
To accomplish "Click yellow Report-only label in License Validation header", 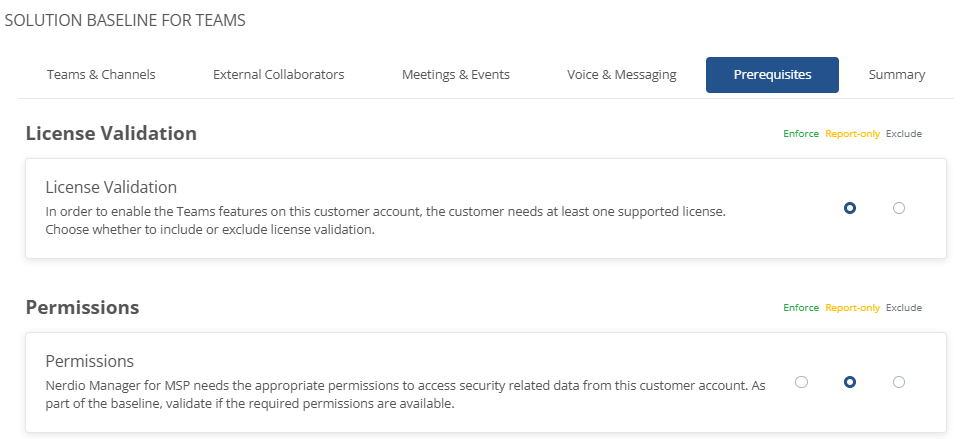I will tap(853, 134).
